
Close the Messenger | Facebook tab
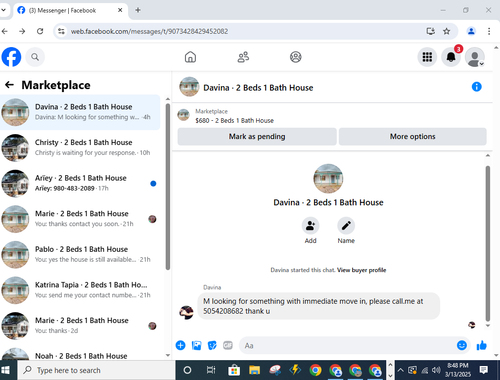(x=120, y=10)
